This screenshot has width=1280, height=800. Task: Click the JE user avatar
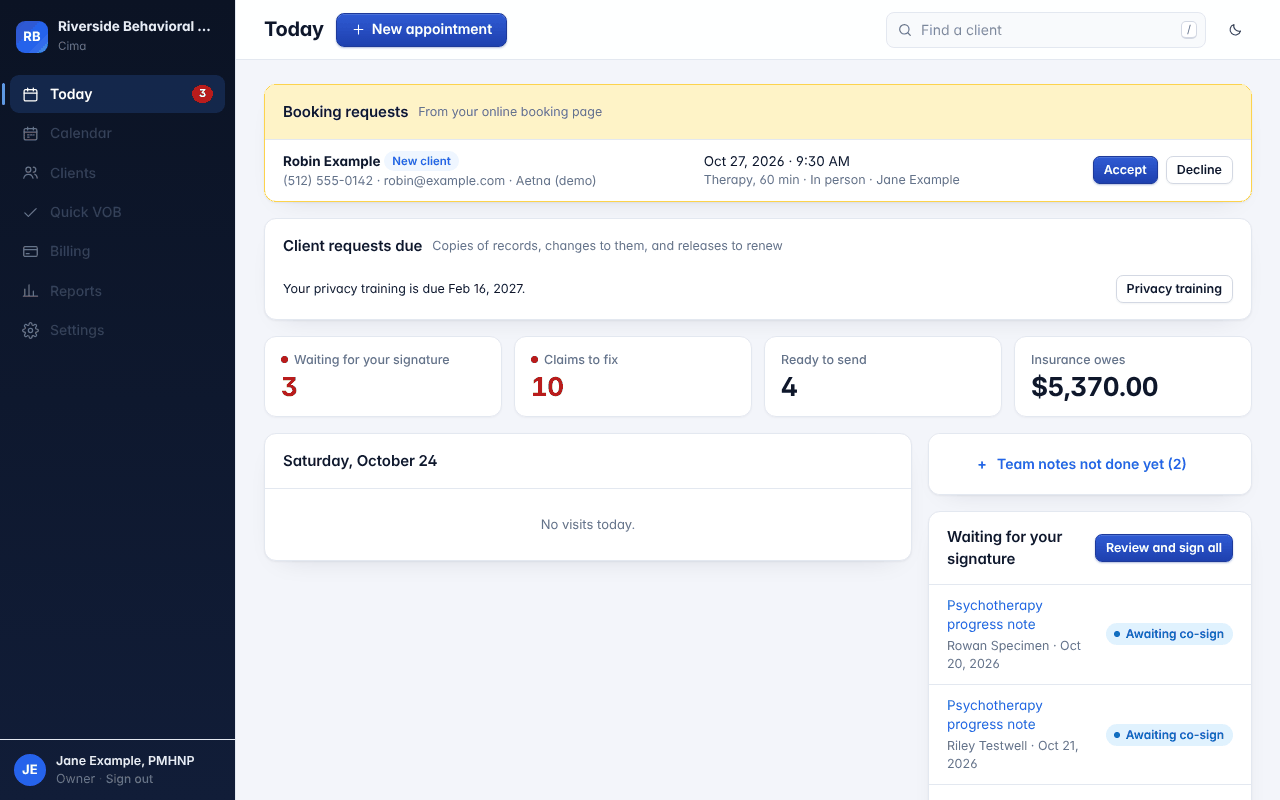(30, 769)
